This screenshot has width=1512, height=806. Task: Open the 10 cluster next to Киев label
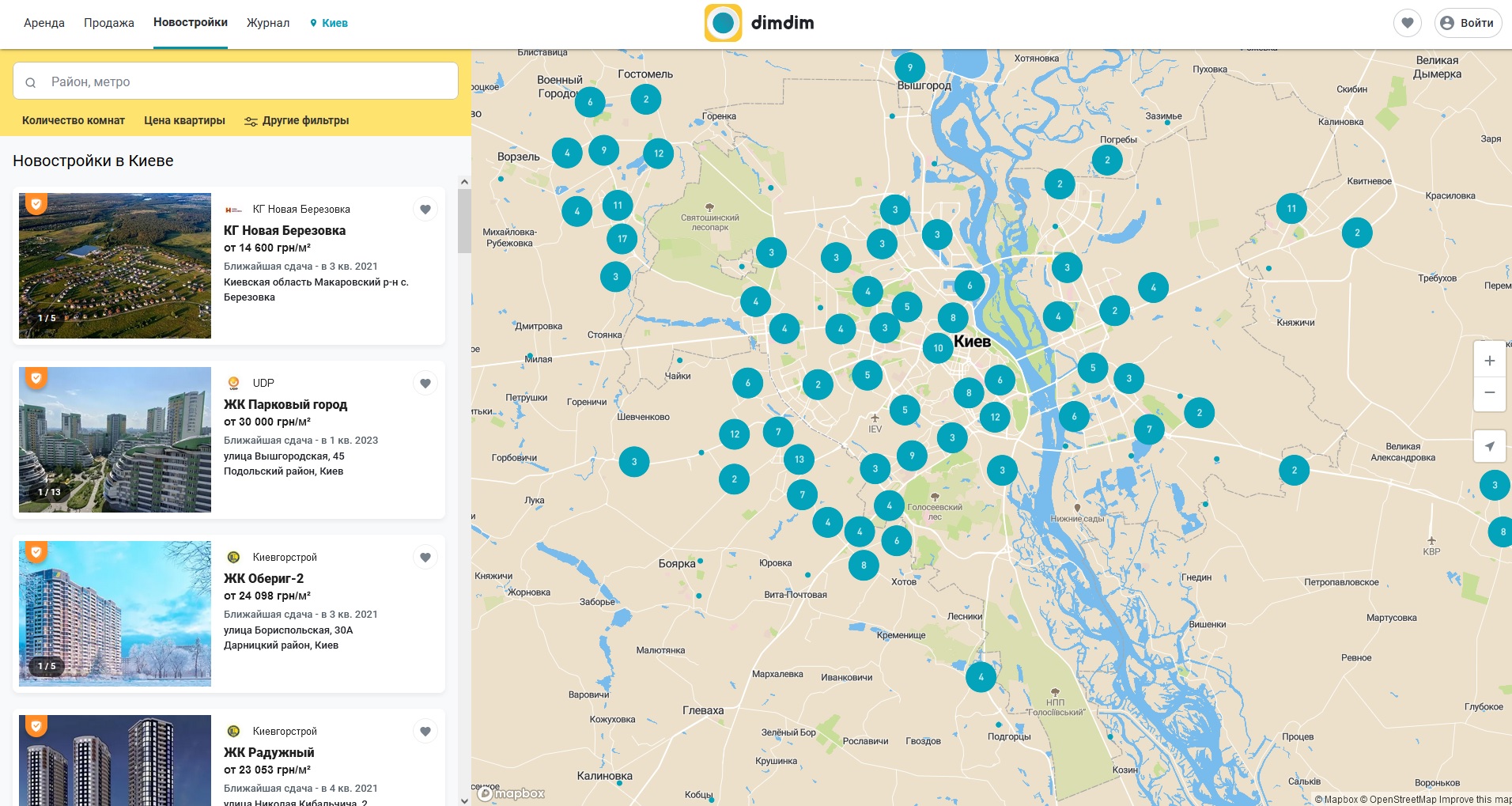click(938, 347)
